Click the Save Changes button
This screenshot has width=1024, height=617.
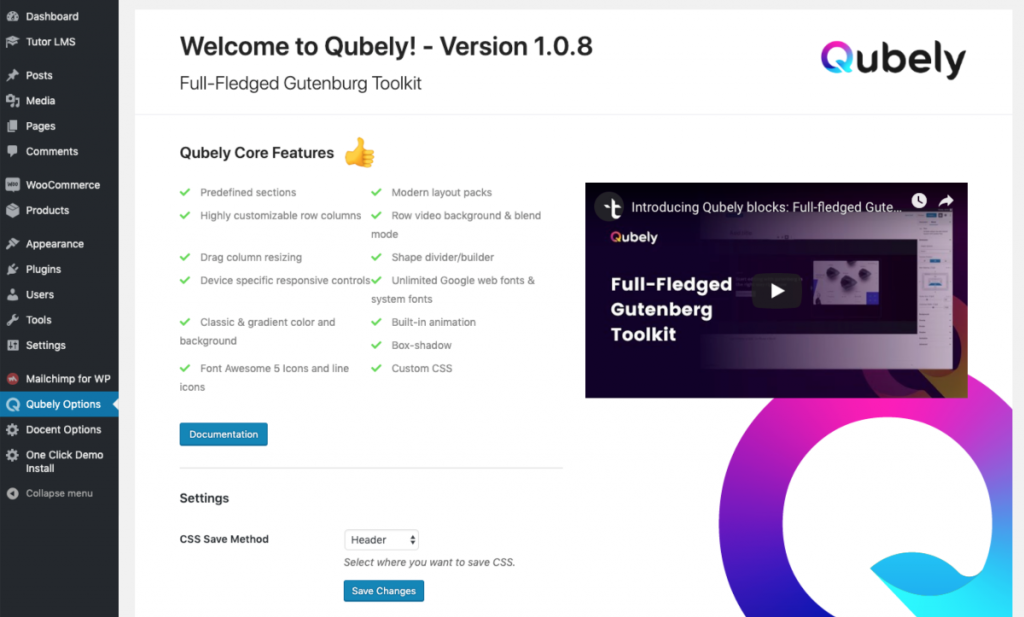coord(384,591)
